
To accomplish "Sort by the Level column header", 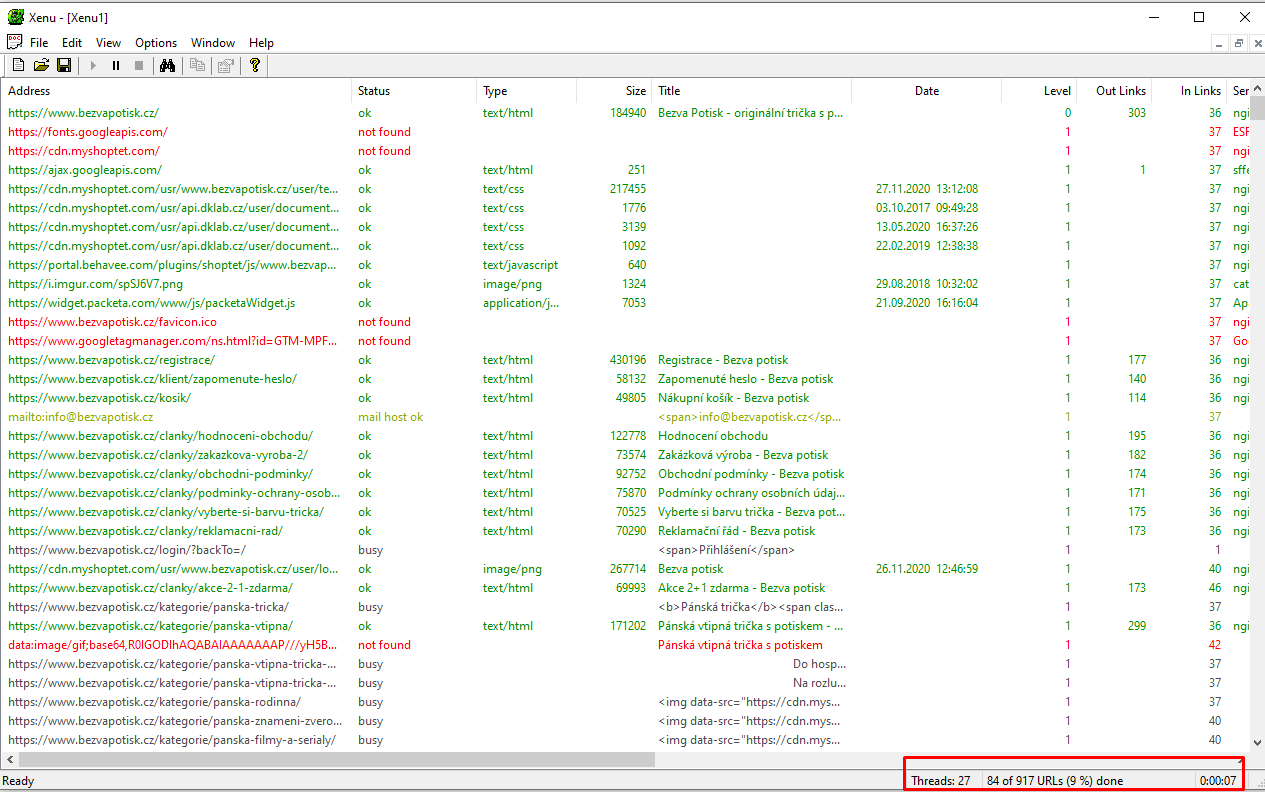I will coord(1040,91).
